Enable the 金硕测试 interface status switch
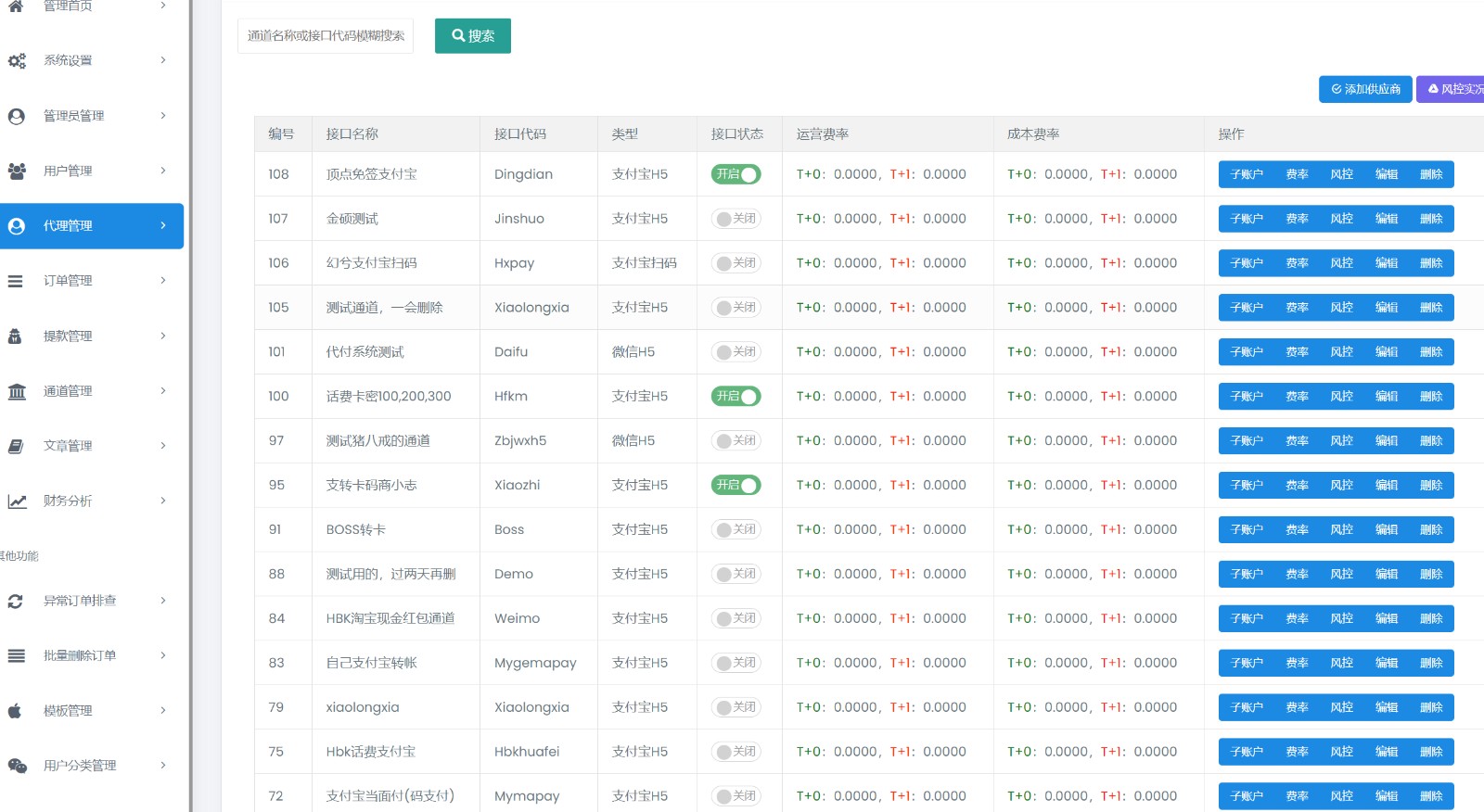 (736, 219)
